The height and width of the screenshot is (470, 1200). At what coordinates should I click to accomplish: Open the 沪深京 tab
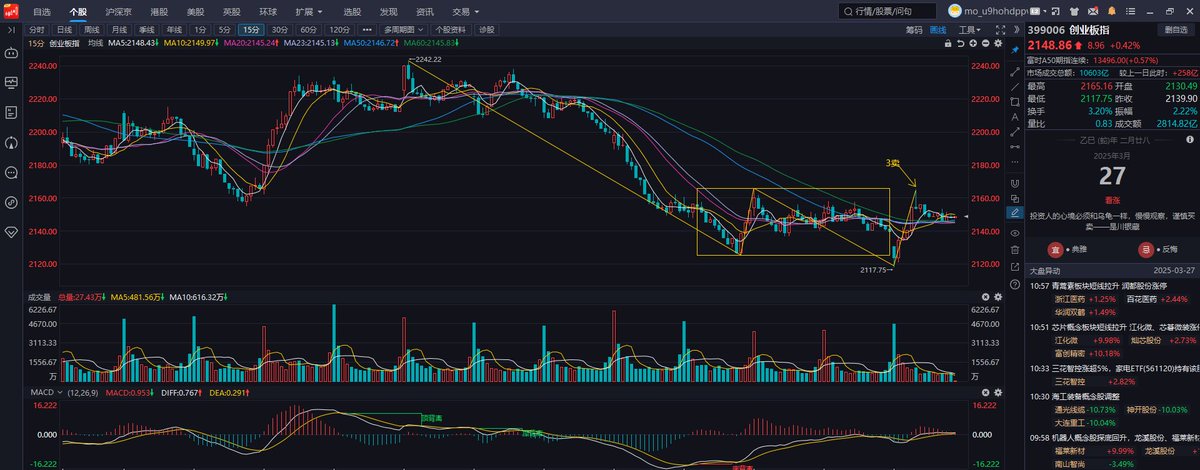(x=118, y=11)
